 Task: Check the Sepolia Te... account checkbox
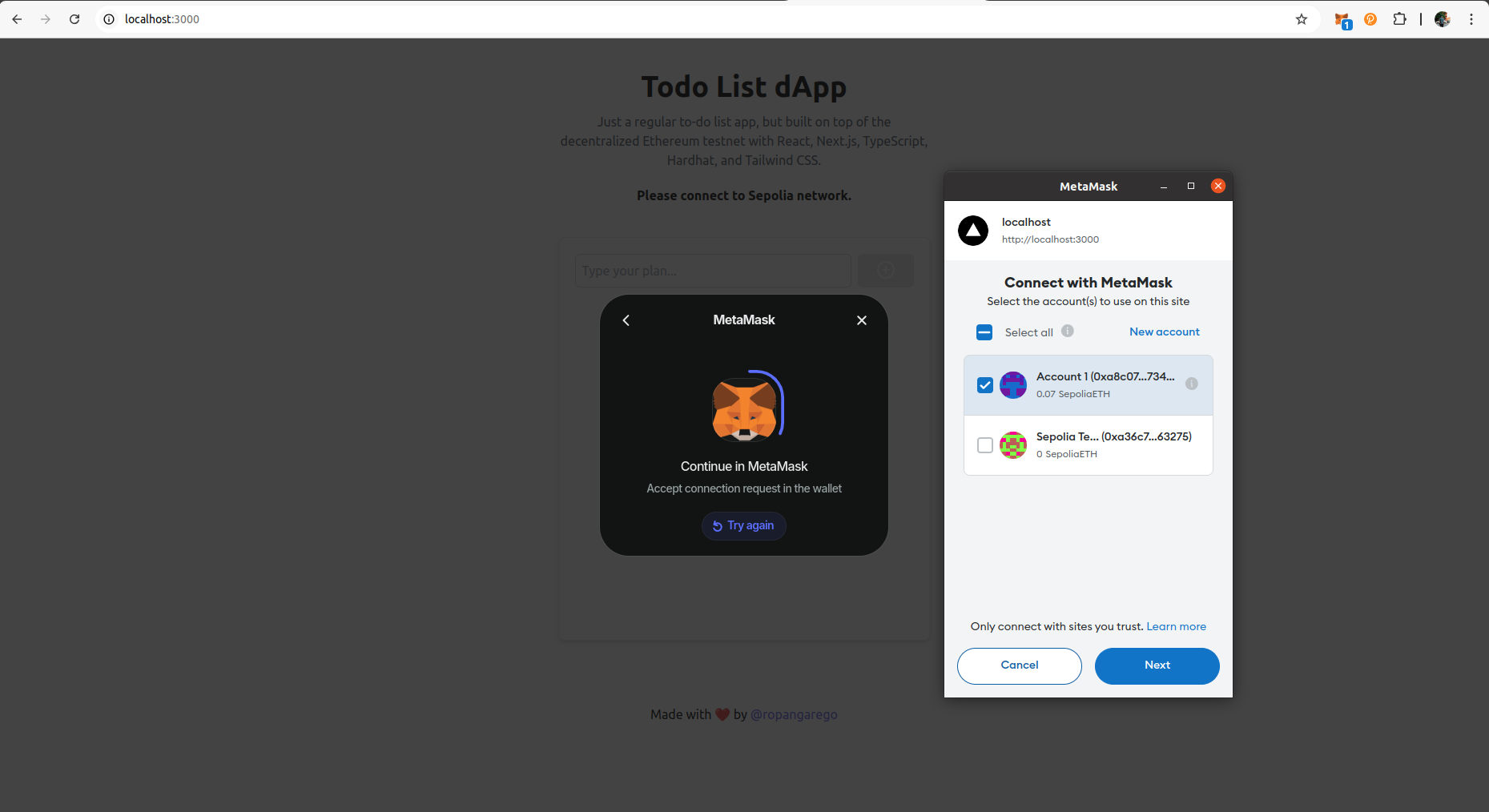(985, 445)
